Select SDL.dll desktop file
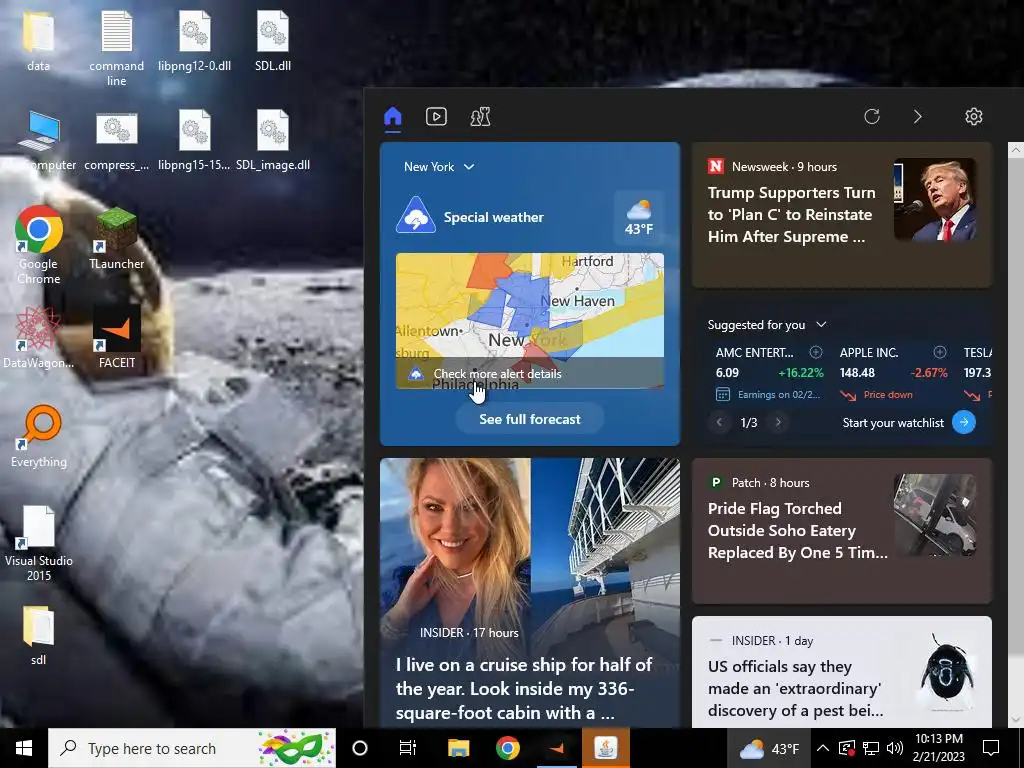 pyautogui.click(x=273, y=40)
